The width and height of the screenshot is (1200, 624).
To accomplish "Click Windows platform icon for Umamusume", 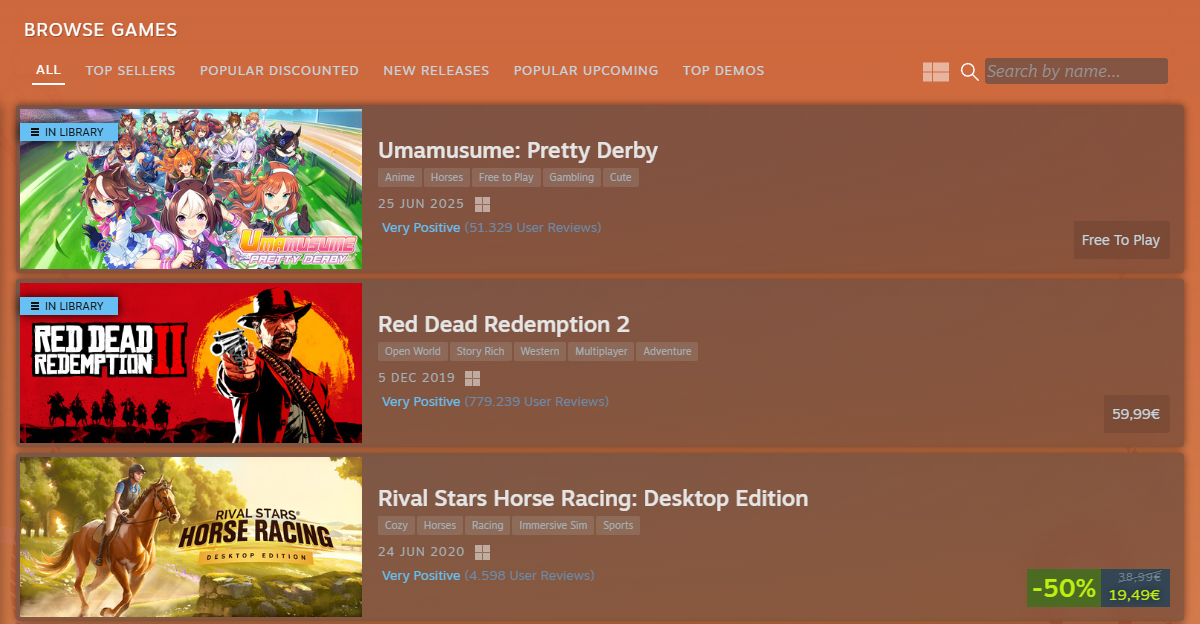I will click(x=482, y=204).
